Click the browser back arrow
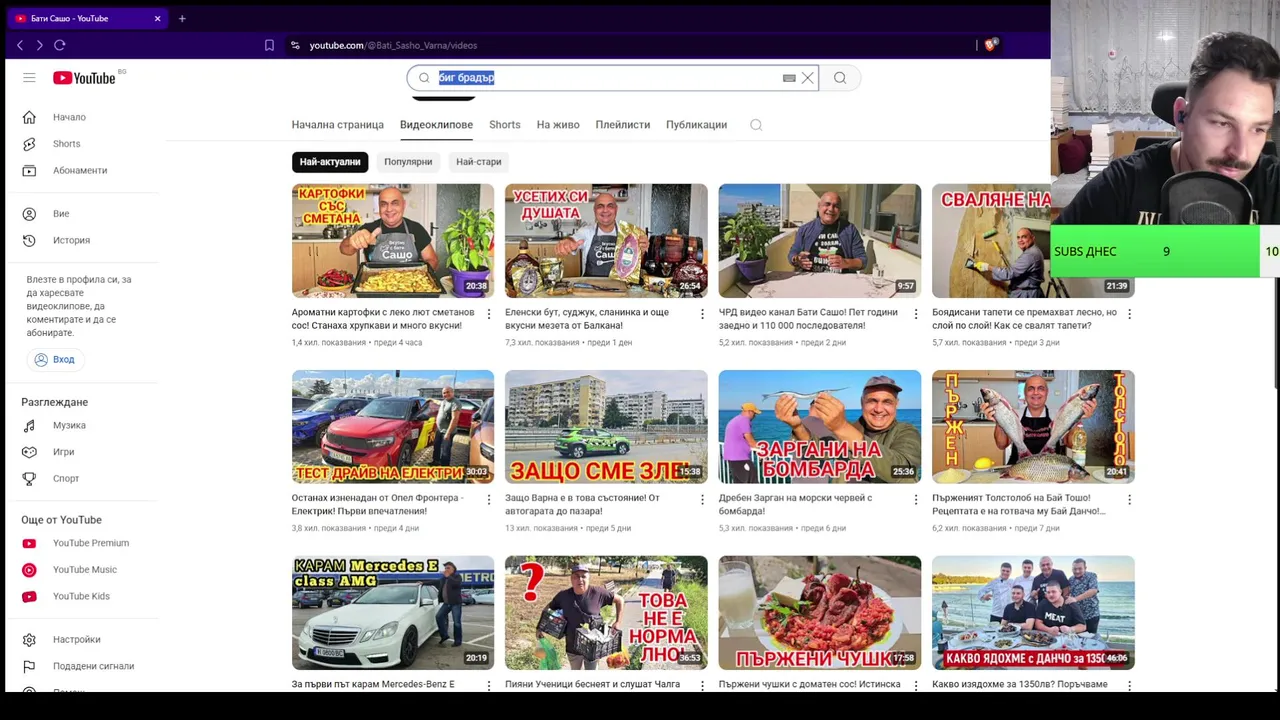The height and width of the screenshot is (720, 1280). point(20,45)
